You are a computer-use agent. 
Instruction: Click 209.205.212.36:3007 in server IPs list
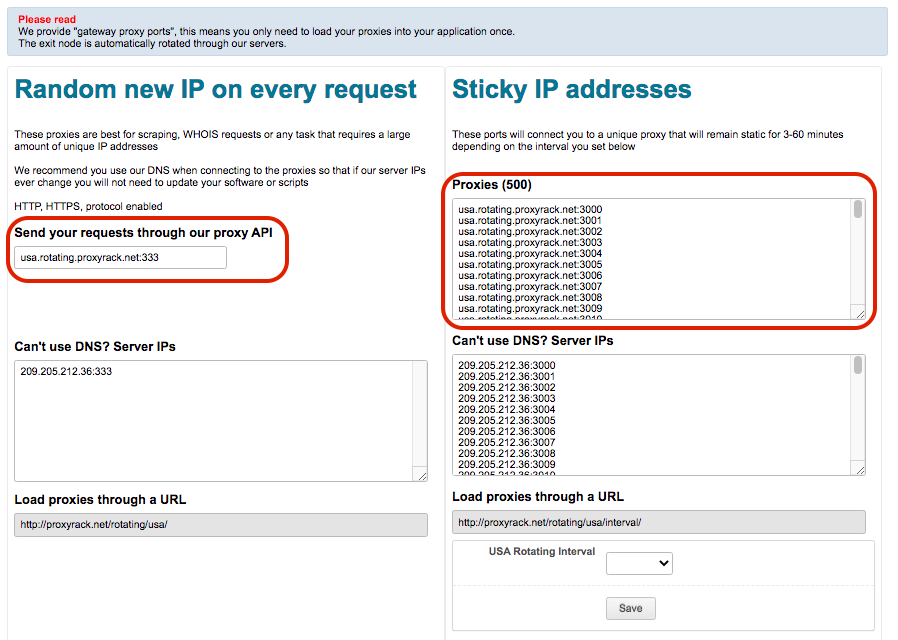click(x=507, y=442)
